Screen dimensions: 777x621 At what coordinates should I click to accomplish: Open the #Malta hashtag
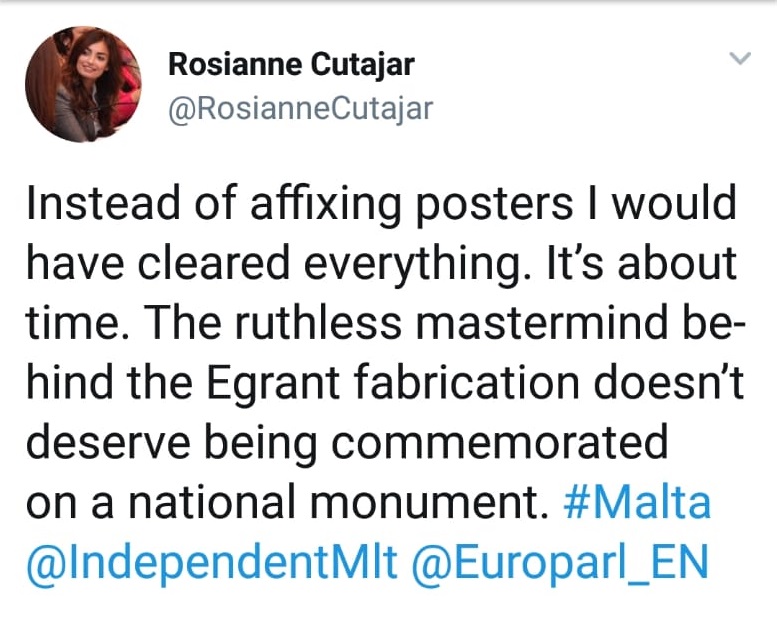636,502
